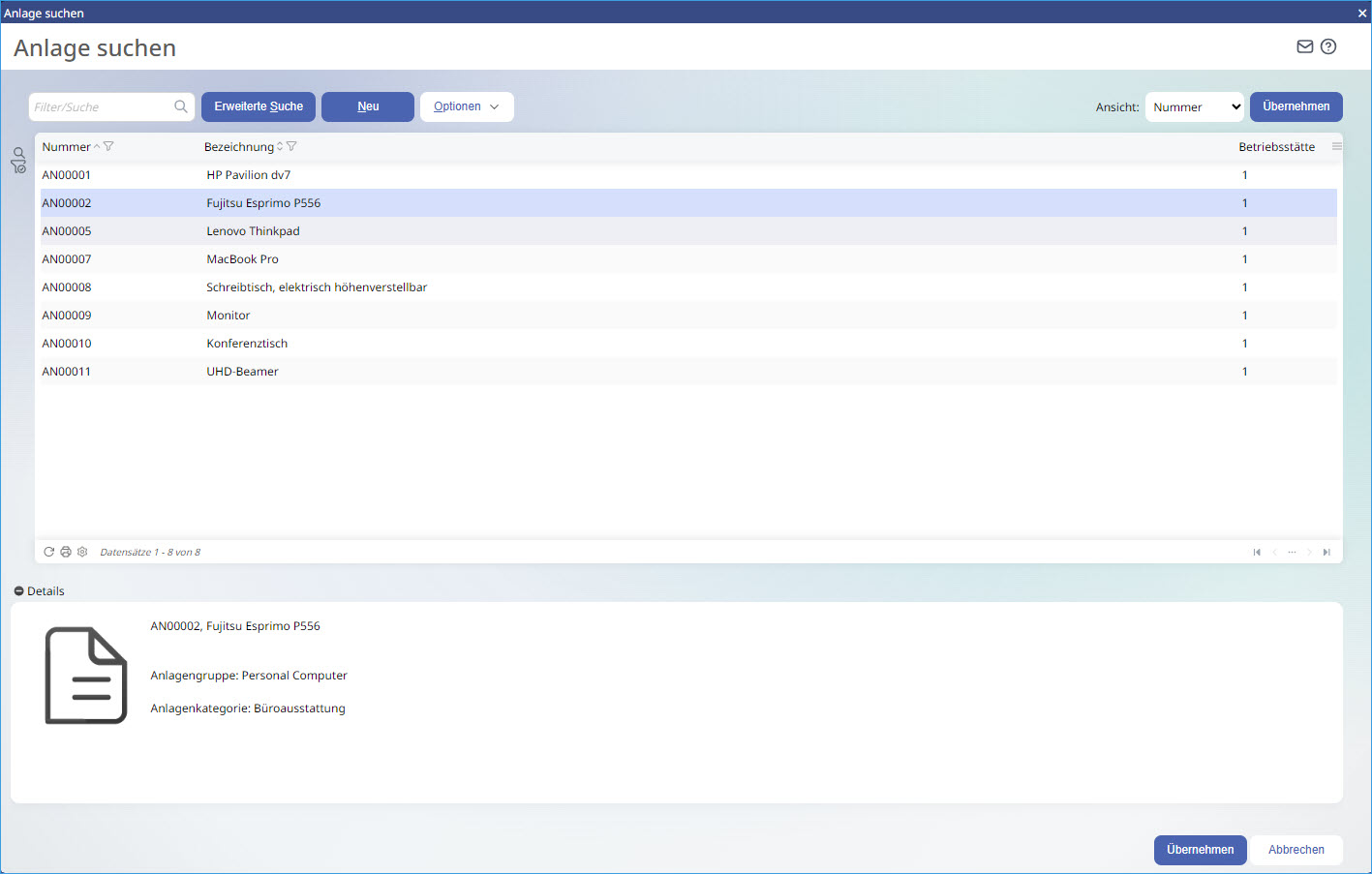
Task: Open help via question mark icon
Action: coord(1328,46)
